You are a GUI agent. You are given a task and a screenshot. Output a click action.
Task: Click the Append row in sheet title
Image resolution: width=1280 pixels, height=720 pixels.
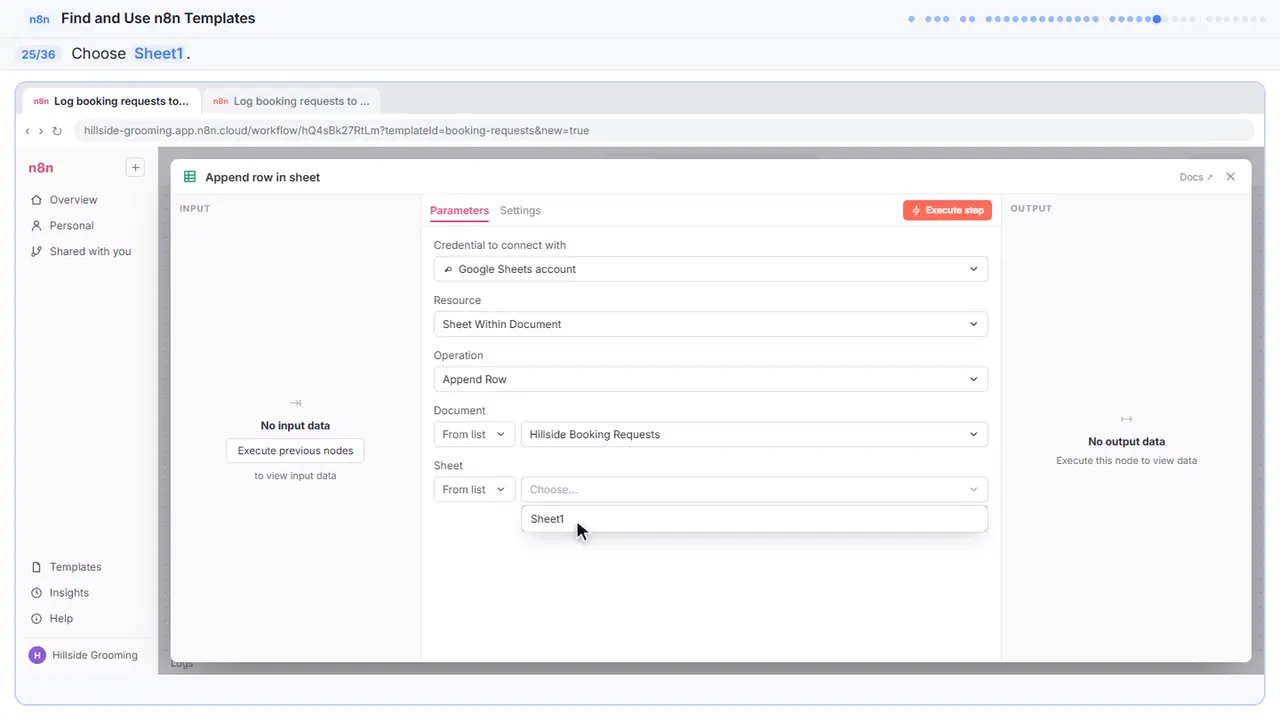(x=263, y=177)
